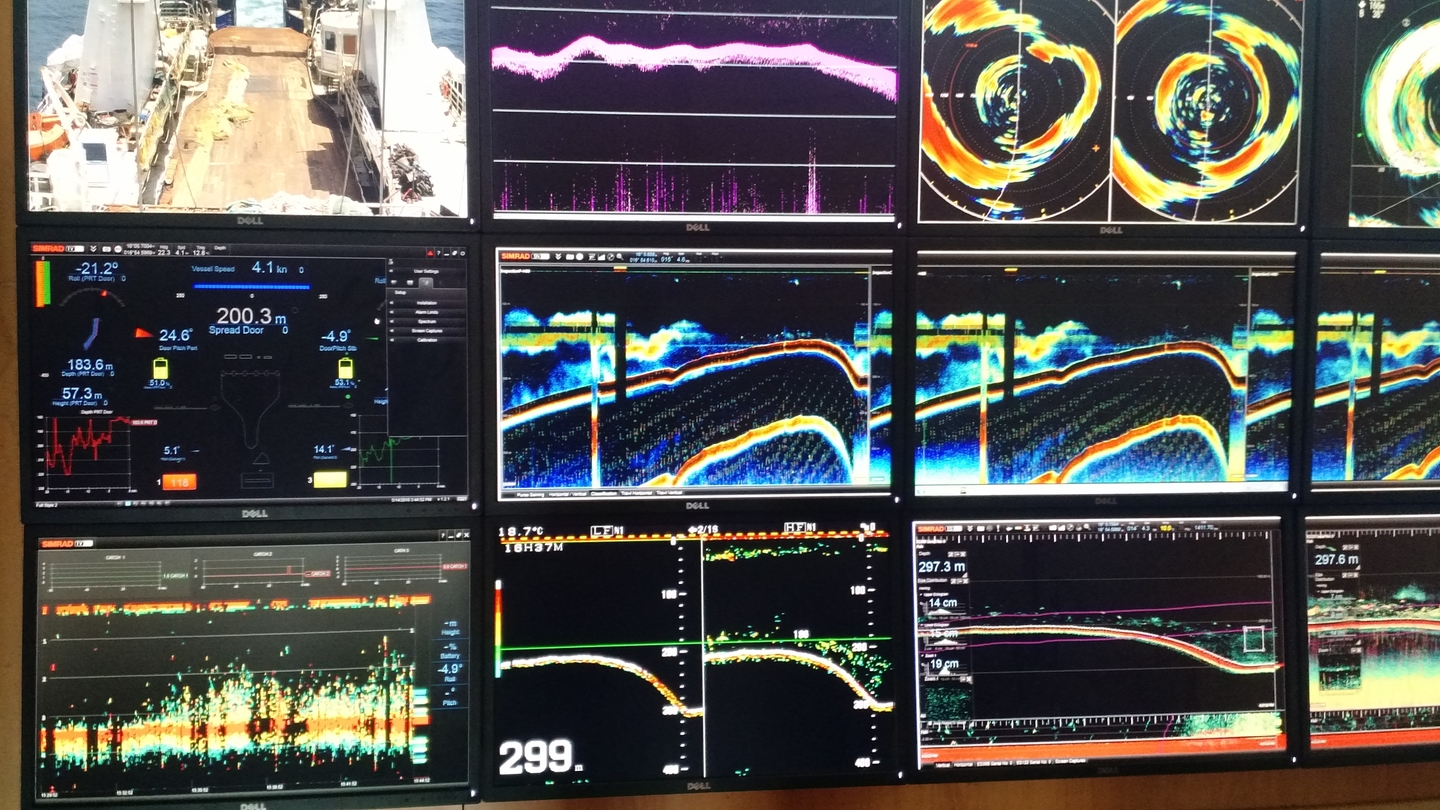The height and width of the screenshot is (810, 1440).
Task: Select the HF channel label on Furuno sounder
Action: coord(796,529)
